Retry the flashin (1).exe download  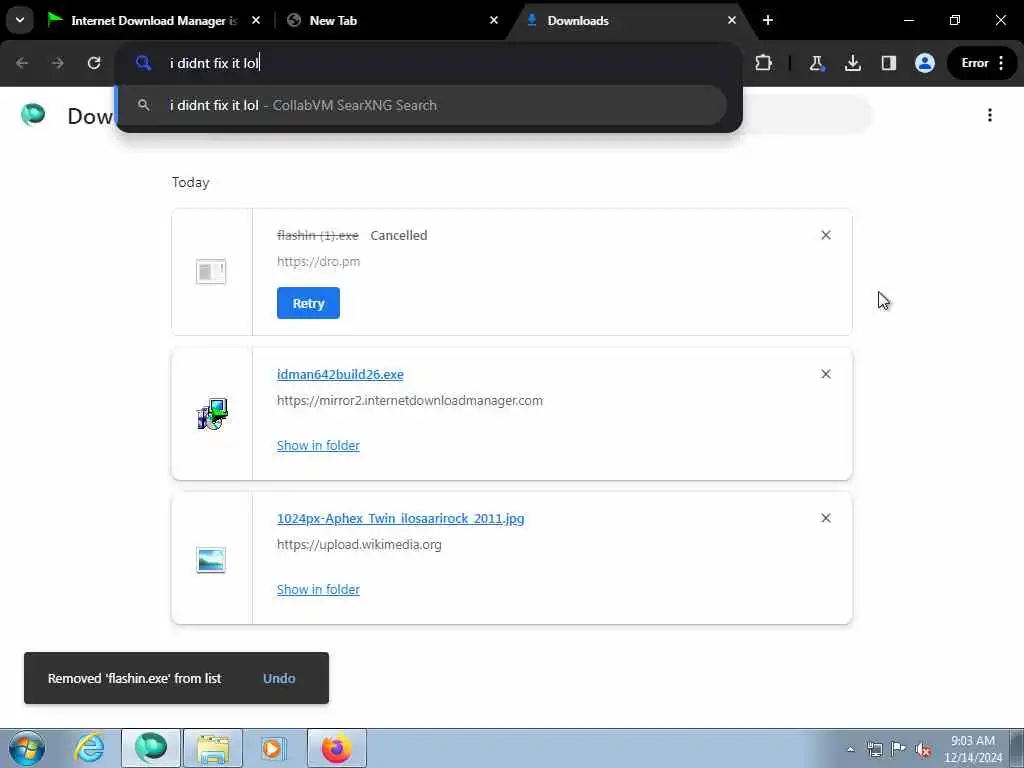[x=308, y=303]
